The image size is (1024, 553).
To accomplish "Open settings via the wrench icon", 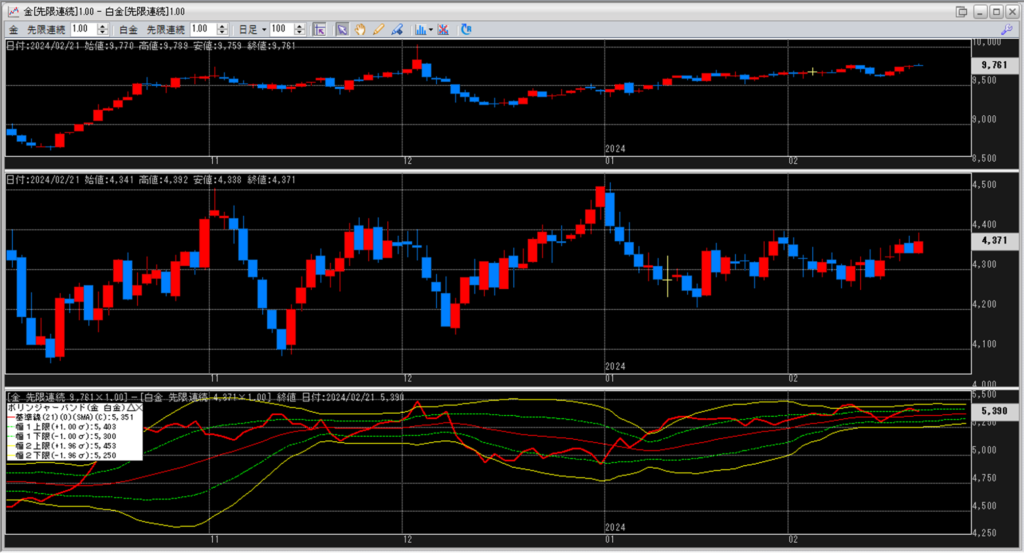I will click(x=1005, y=30).
